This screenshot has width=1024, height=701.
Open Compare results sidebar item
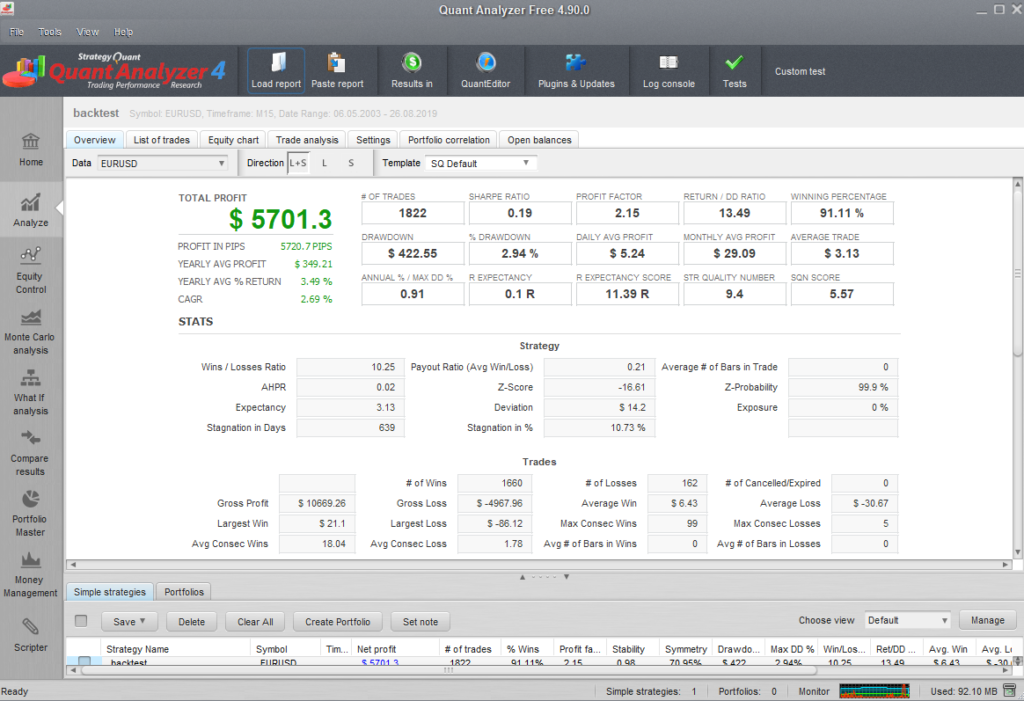[x=31, y=453]
